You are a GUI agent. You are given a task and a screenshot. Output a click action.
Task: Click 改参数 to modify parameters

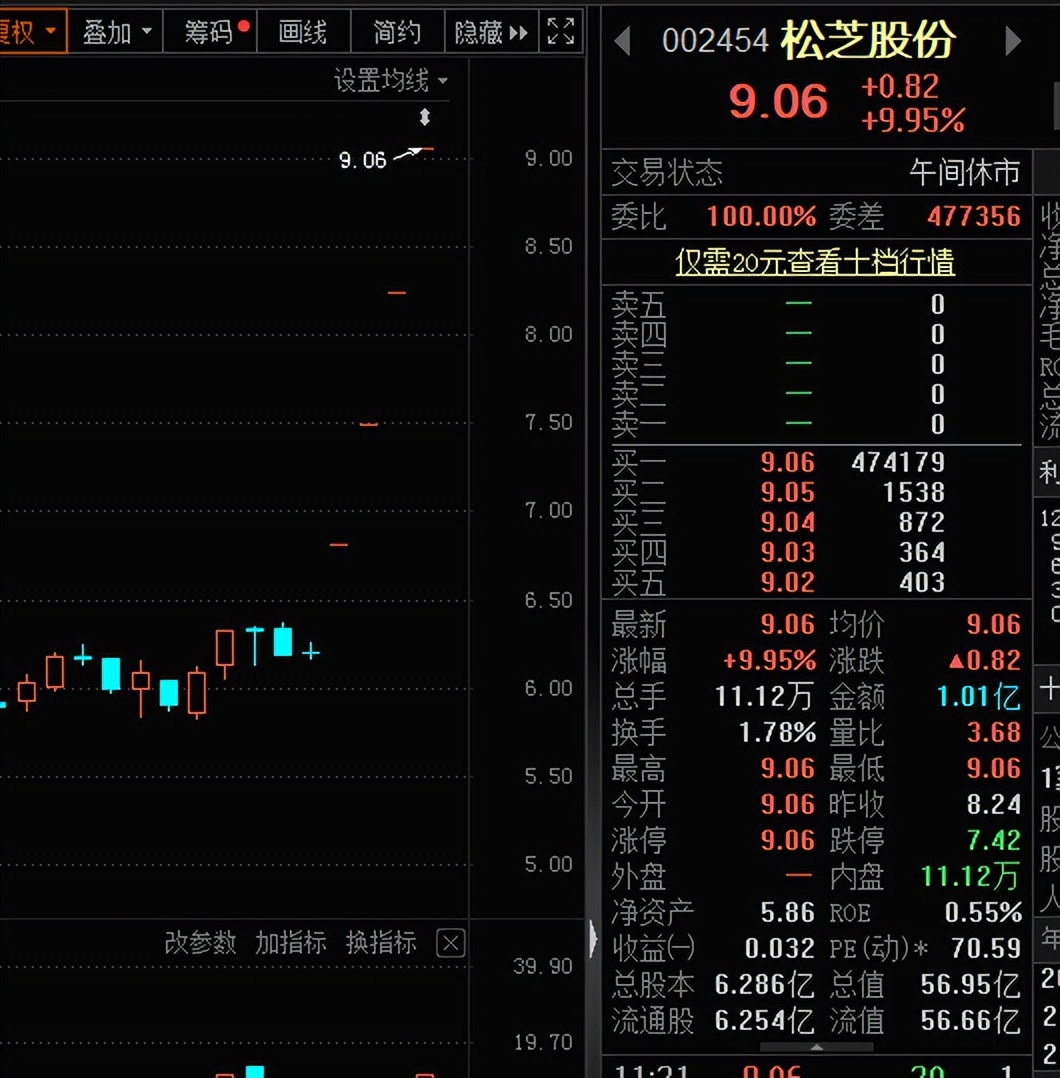(200, 943)
